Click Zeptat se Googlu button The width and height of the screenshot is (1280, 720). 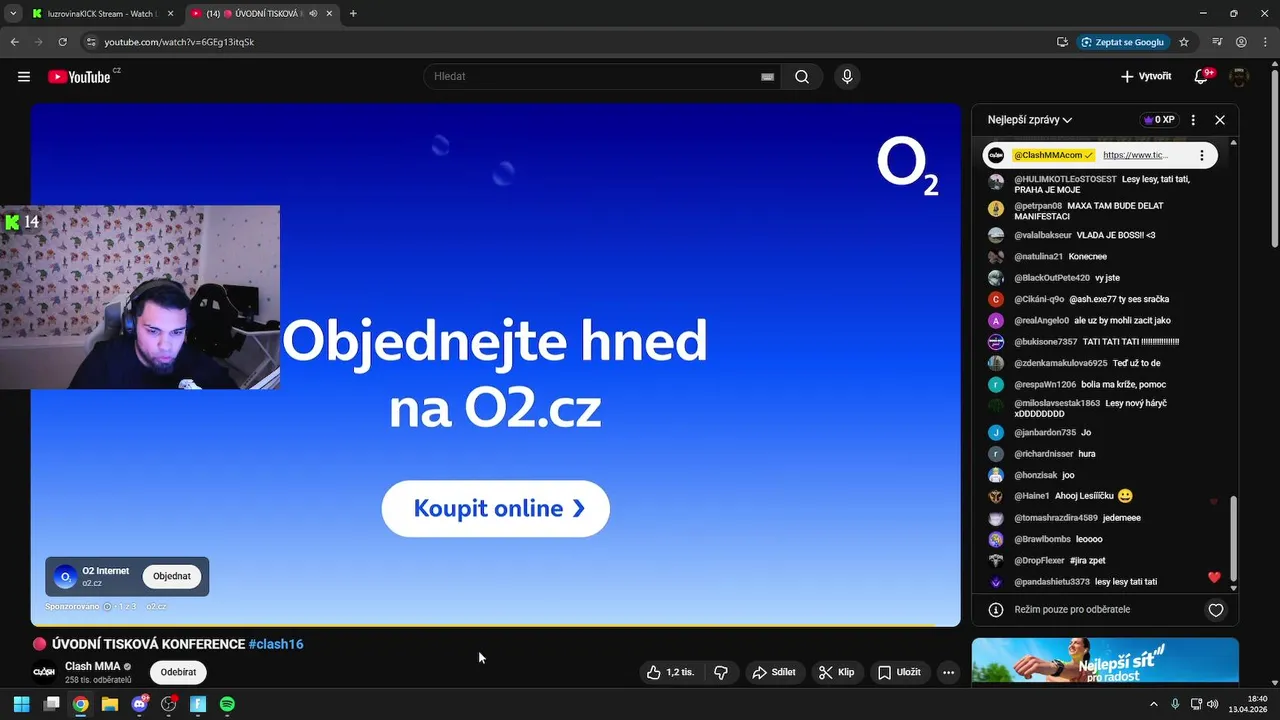tap(1122, 42)
